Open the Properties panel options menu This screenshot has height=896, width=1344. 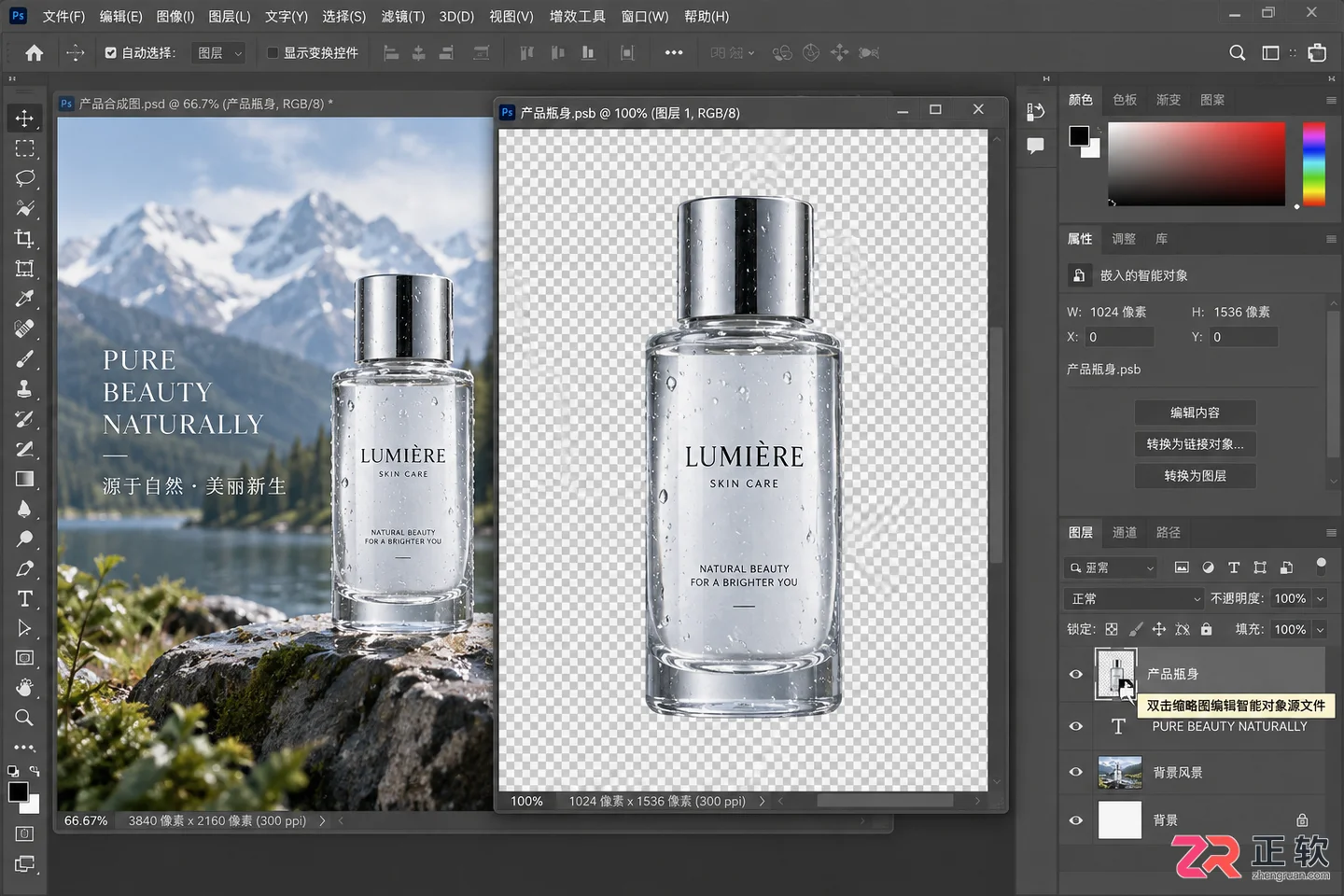pyautogui.click(x=1331, y=239)
